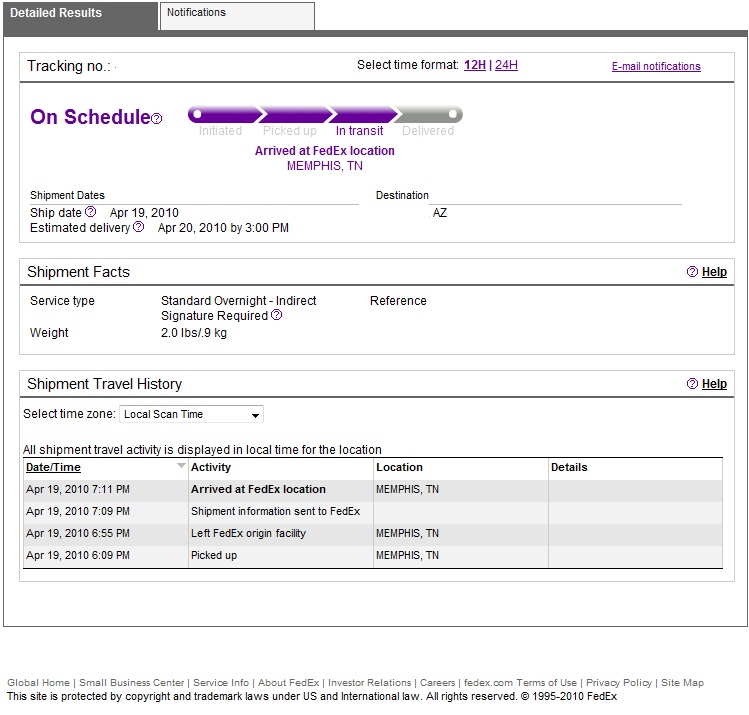Click Signature Required question mark icon
The image size is (749, 715).
click(x=277, y=315)
